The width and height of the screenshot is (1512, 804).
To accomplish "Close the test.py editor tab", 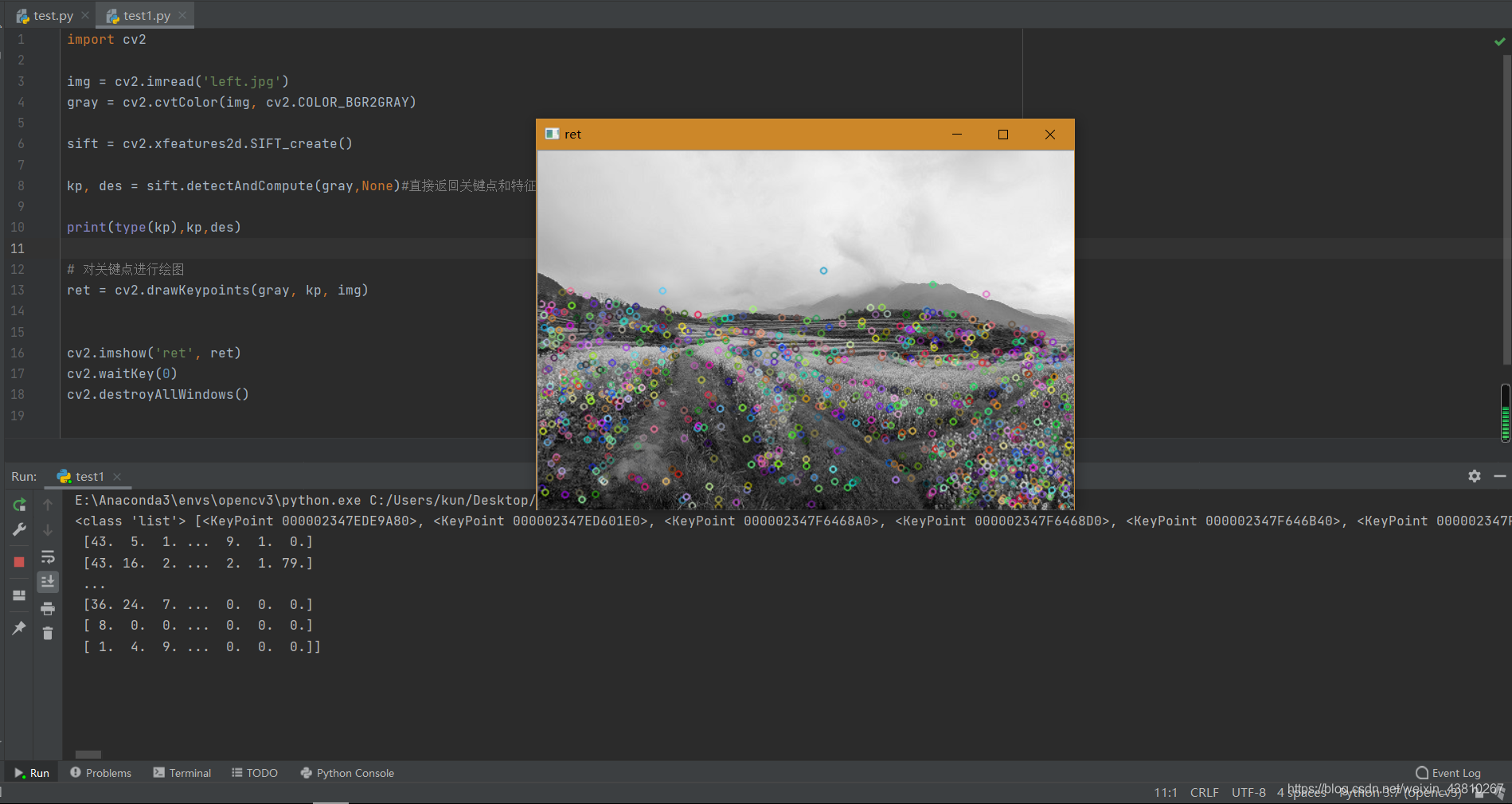I will (x=85, y=15).
